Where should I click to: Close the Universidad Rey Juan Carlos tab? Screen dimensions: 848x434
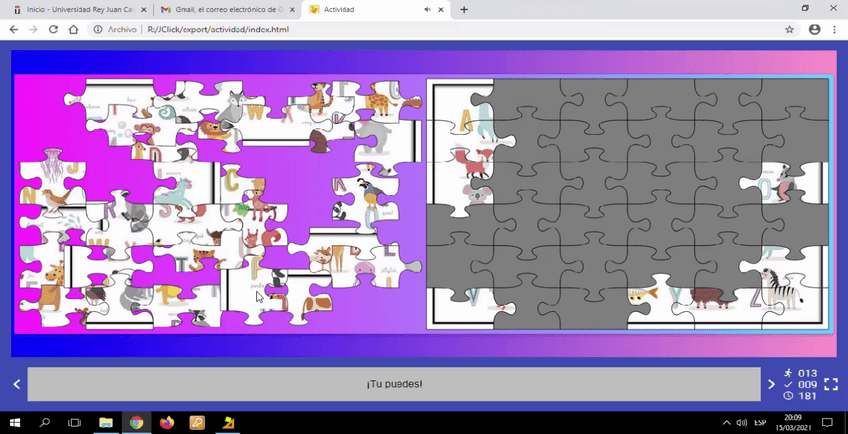point(143,9)
